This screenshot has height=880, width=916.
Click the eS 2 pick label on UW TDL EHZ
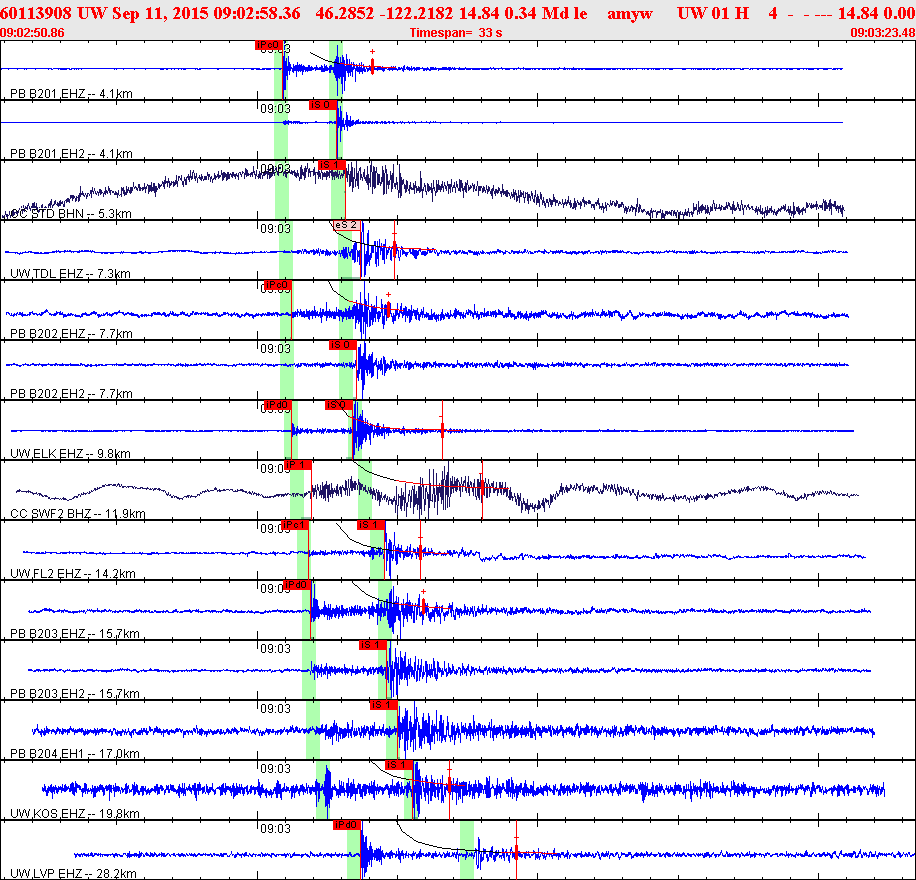pos(346,225)
